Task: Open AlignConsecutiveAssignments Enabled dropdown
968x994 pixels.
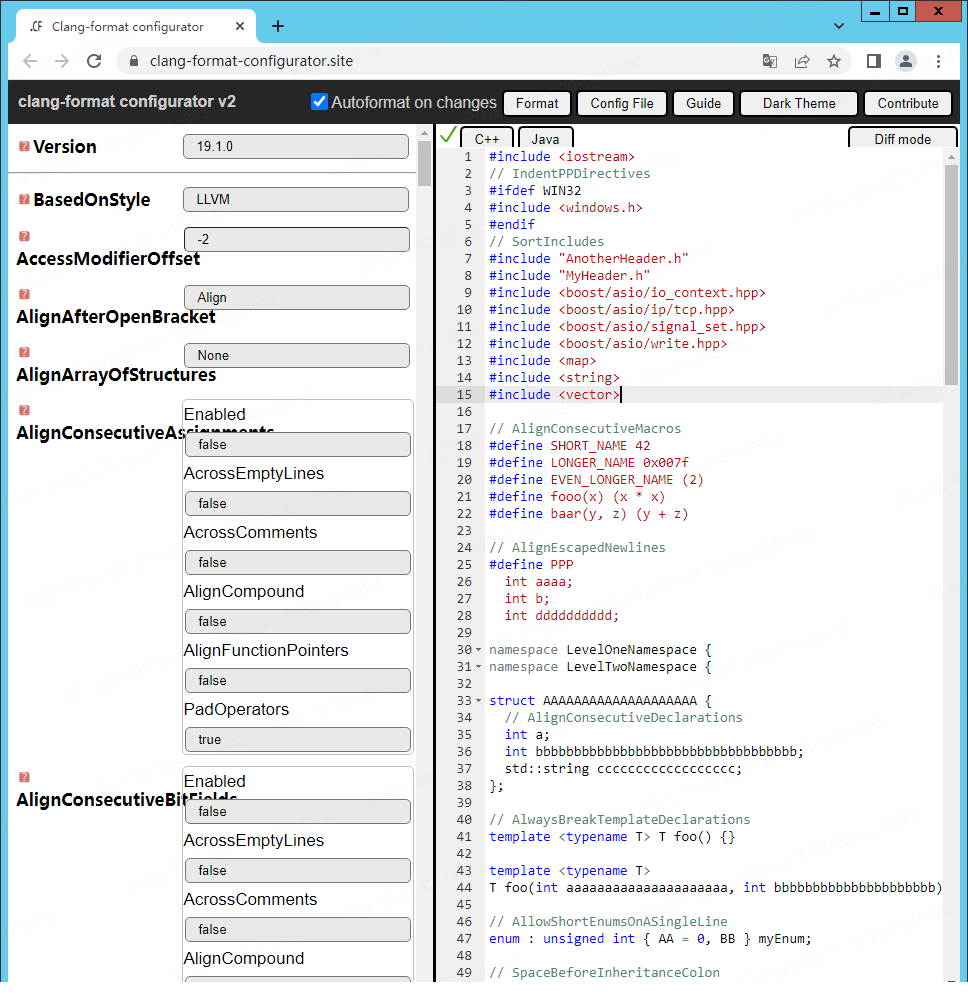Action: [298, 444]
